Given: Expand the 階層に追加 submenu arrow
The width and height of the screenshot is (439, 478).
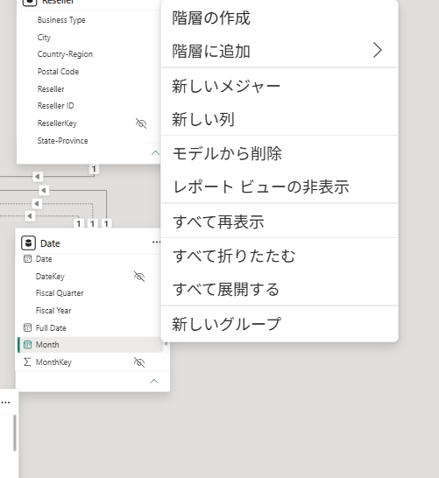Looking at the screenshot, I should (377, 50).
